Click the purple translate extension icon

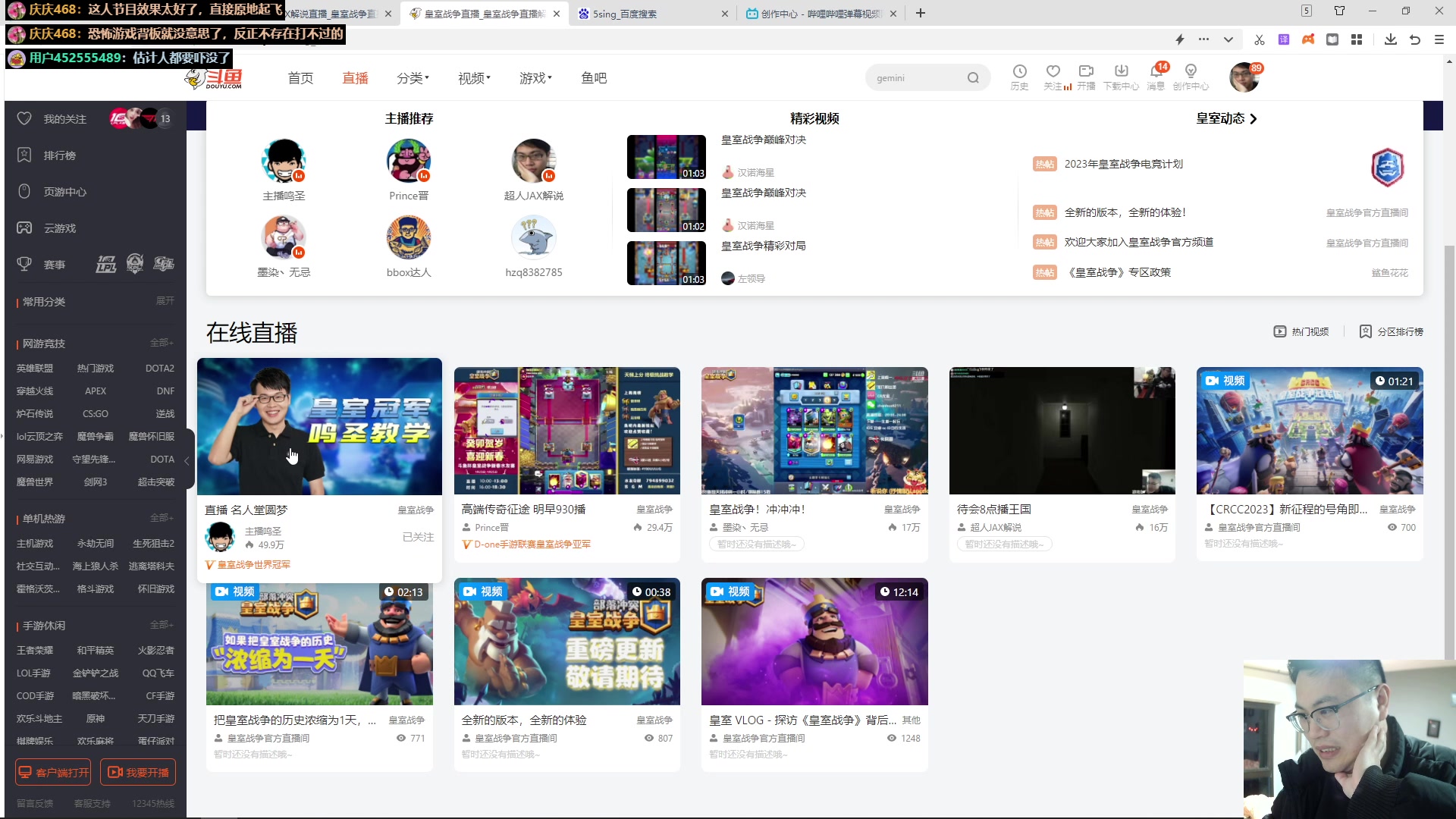(x=1284, y=39)
